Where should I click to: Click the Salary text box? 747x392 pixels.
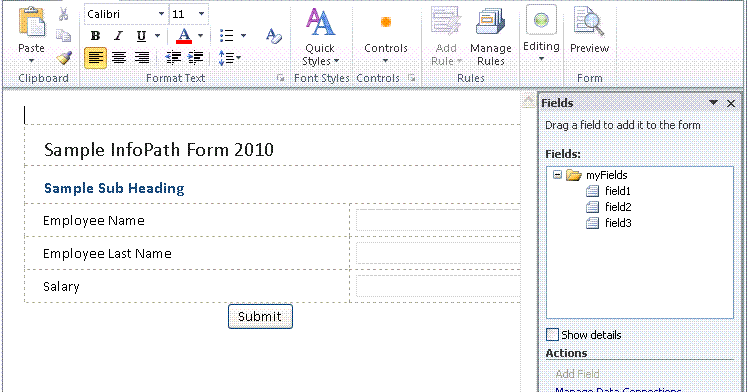coord(438,286)
